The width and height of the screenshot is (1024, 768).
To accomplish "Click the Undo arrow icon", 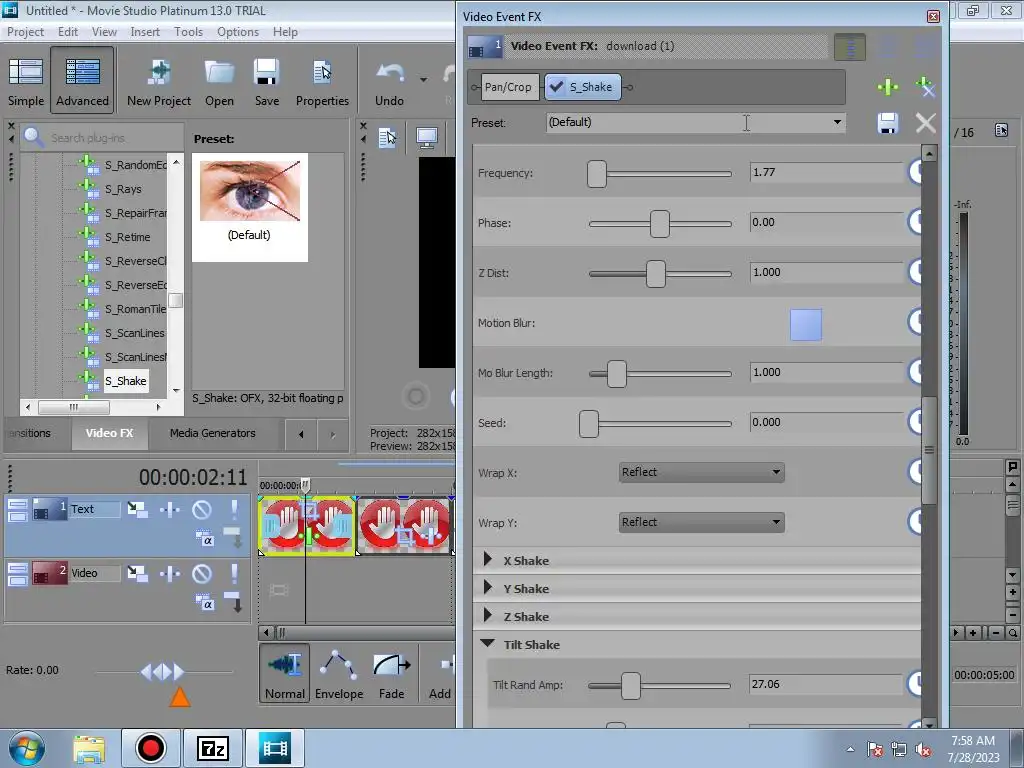I will click(390, 73).
